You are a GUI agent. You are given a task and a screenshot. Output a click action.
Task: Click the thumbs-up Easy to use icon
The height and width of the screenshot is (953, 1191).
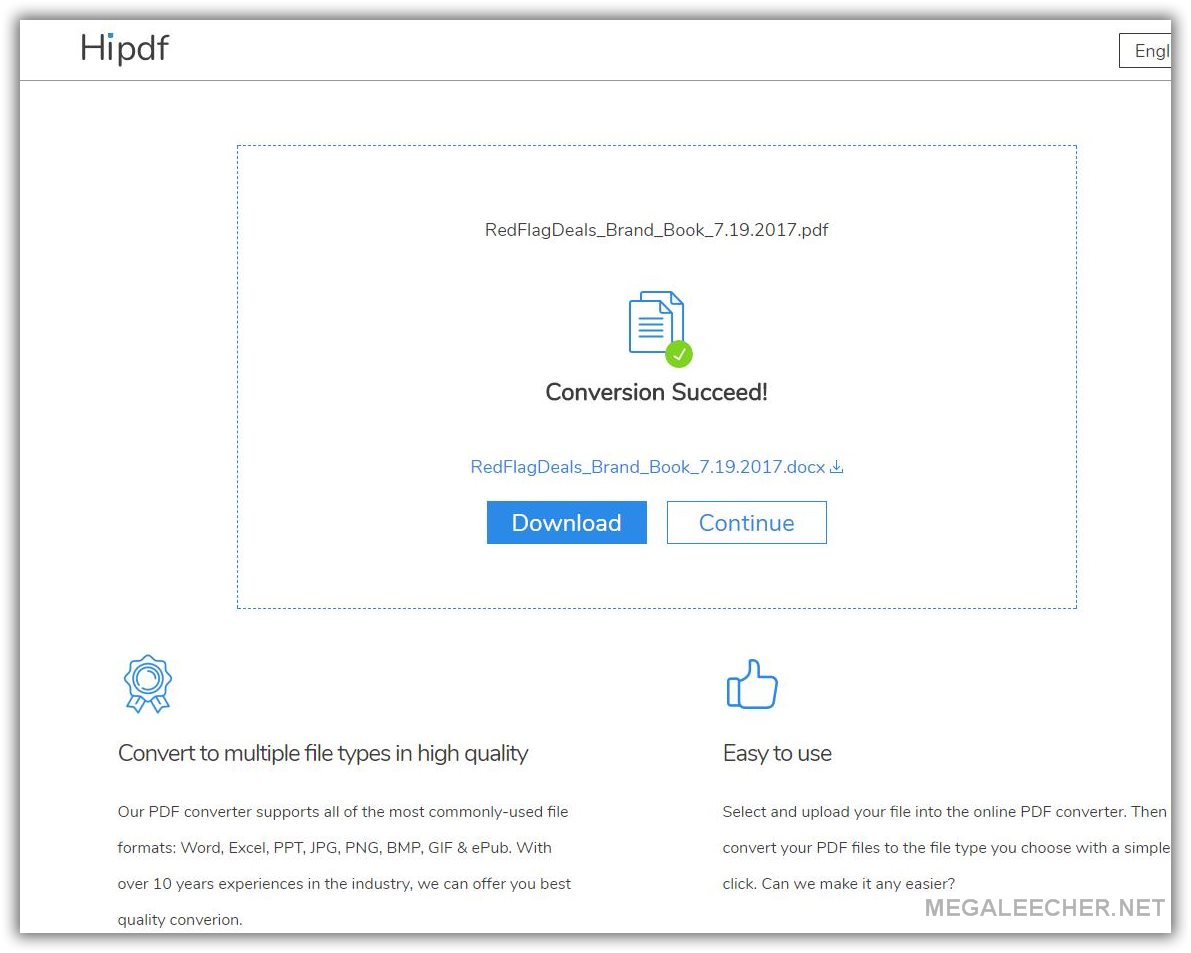[x=752, y=684]
